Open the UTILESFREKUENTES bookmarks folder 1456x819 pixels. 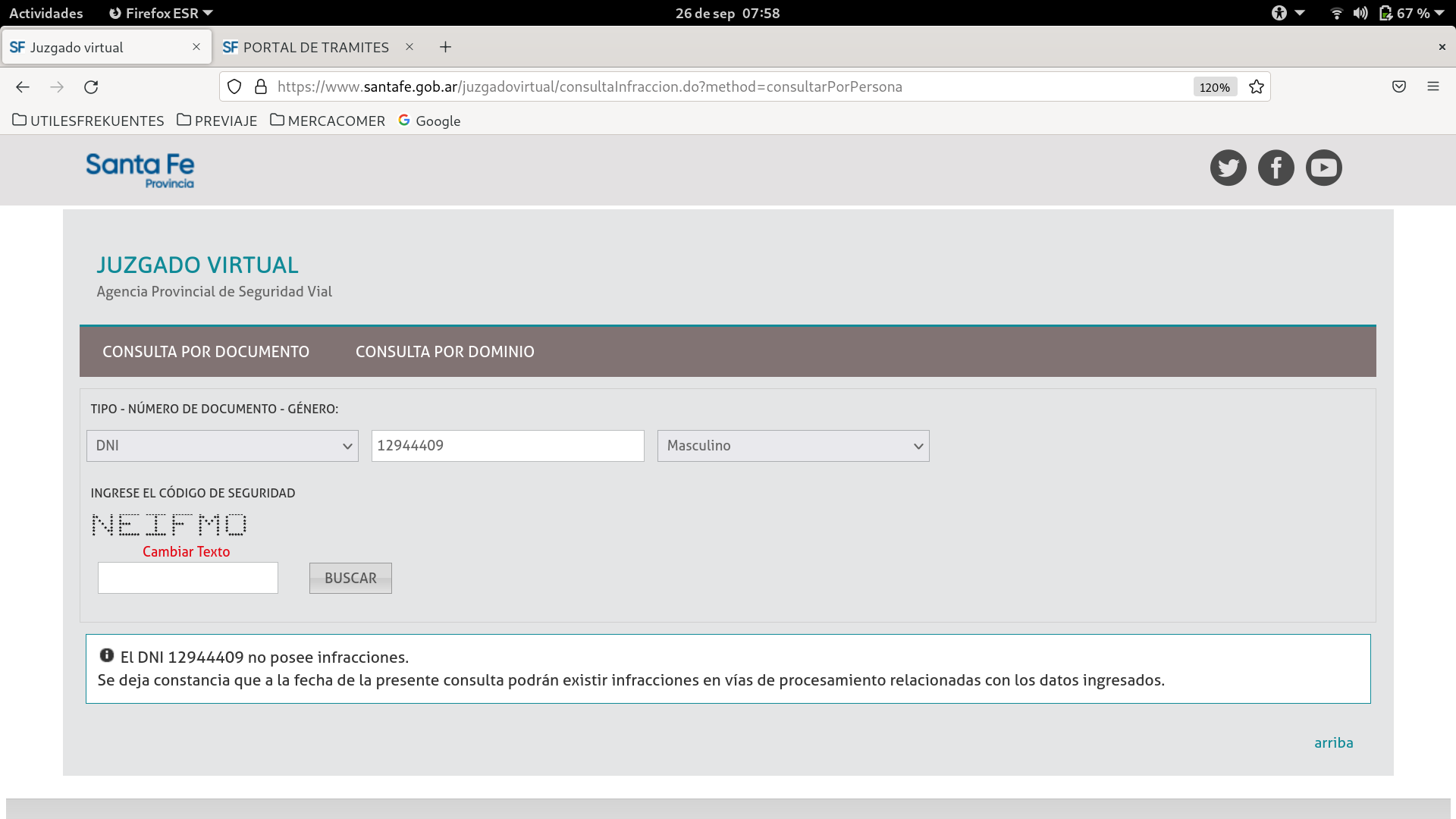click(x=88, y=121)
